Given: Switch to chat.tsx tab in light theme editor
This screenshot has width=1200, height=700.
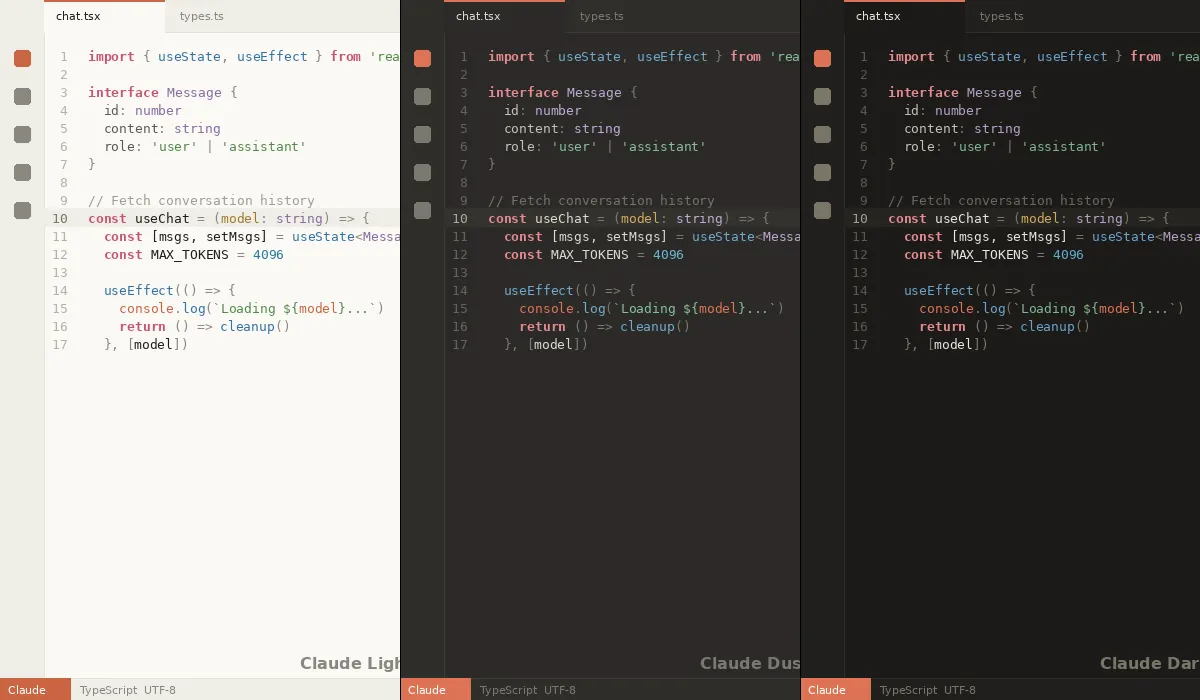Looking at the screenshot, I should tap(104, 17).
